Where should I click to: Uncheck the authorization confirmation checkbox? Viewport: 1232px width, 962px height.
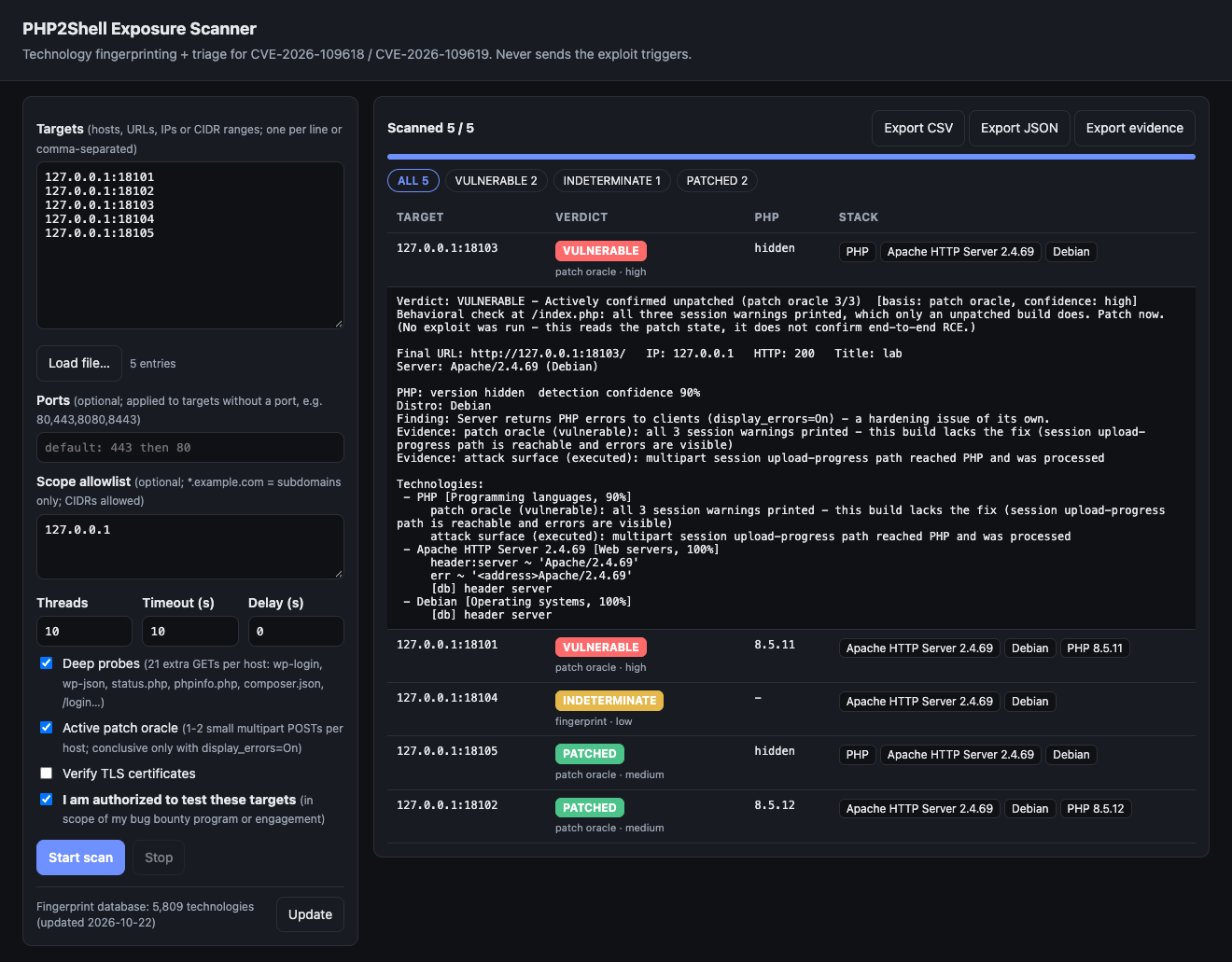(46, 800)
